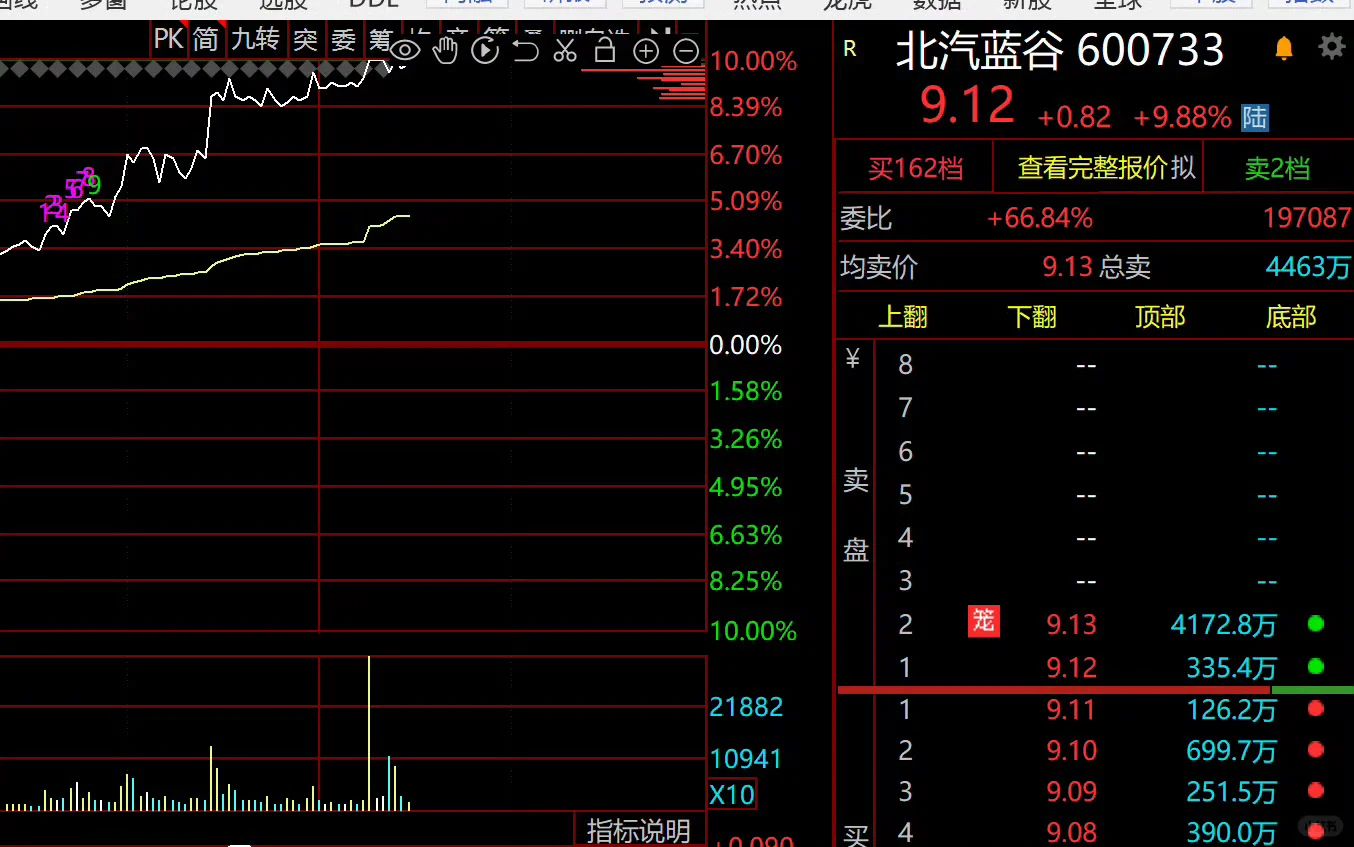Open settings with the gear icon
Screen dimensions: 1354x847
(1331, 46)
